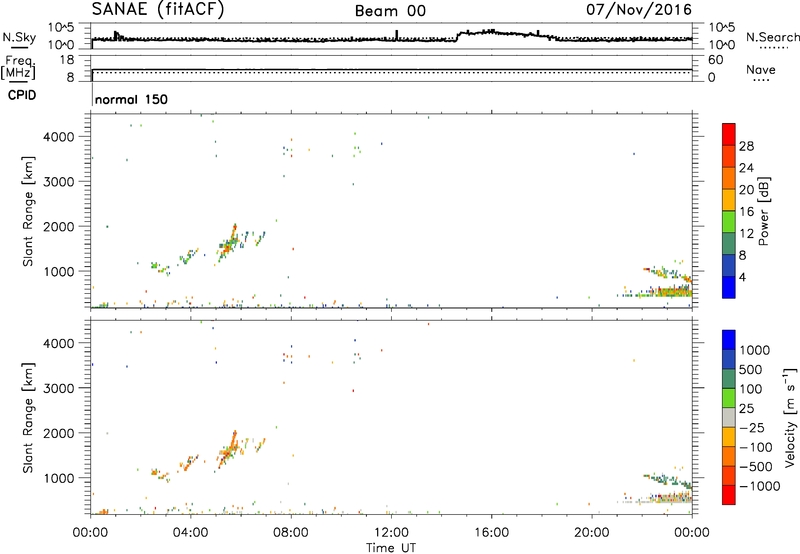Click the 60 tick on Nave axis

[x=715, y=60]
